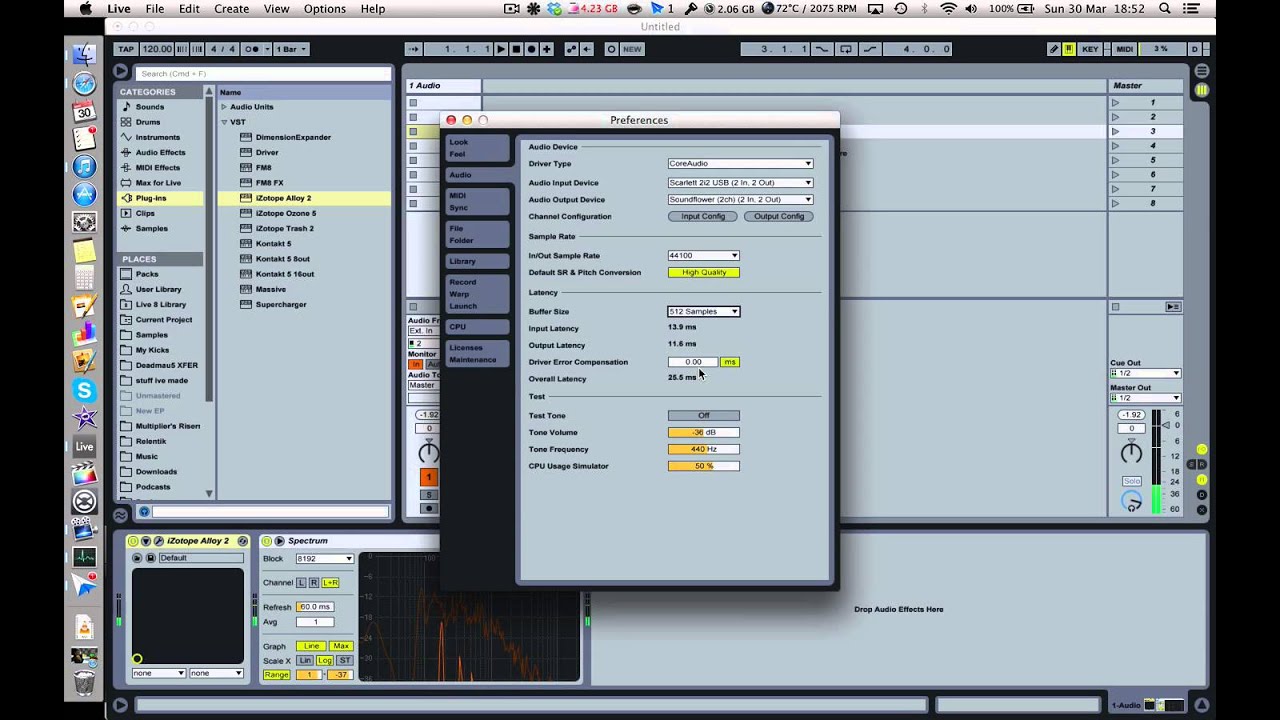
Task: Select iZotope Ozone 5 plug-in
Action: tap(286, 213)
